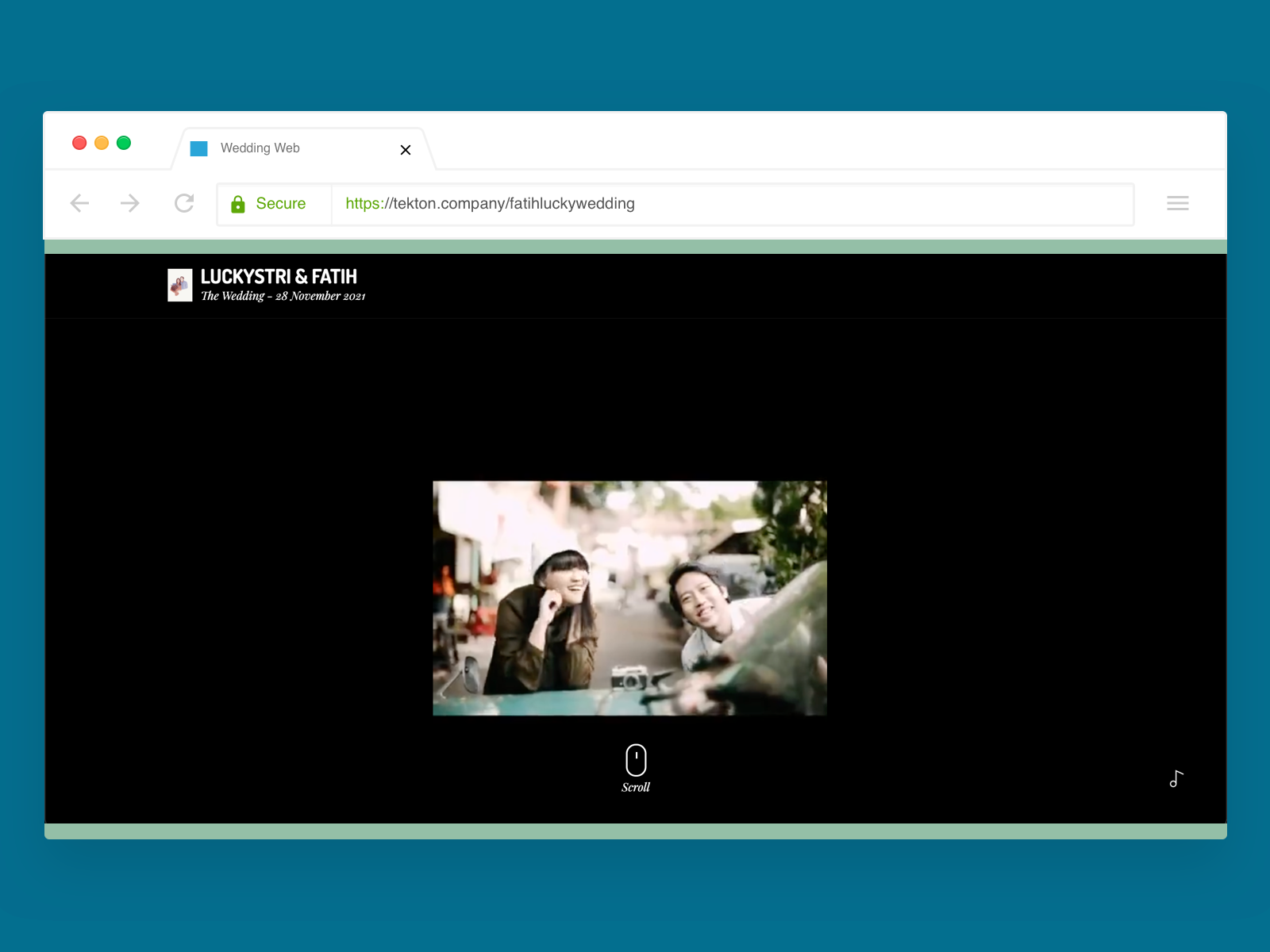Click the Scroll text label
The image size is (1270, 952).
pyautogui.click(x=636, y=787)
